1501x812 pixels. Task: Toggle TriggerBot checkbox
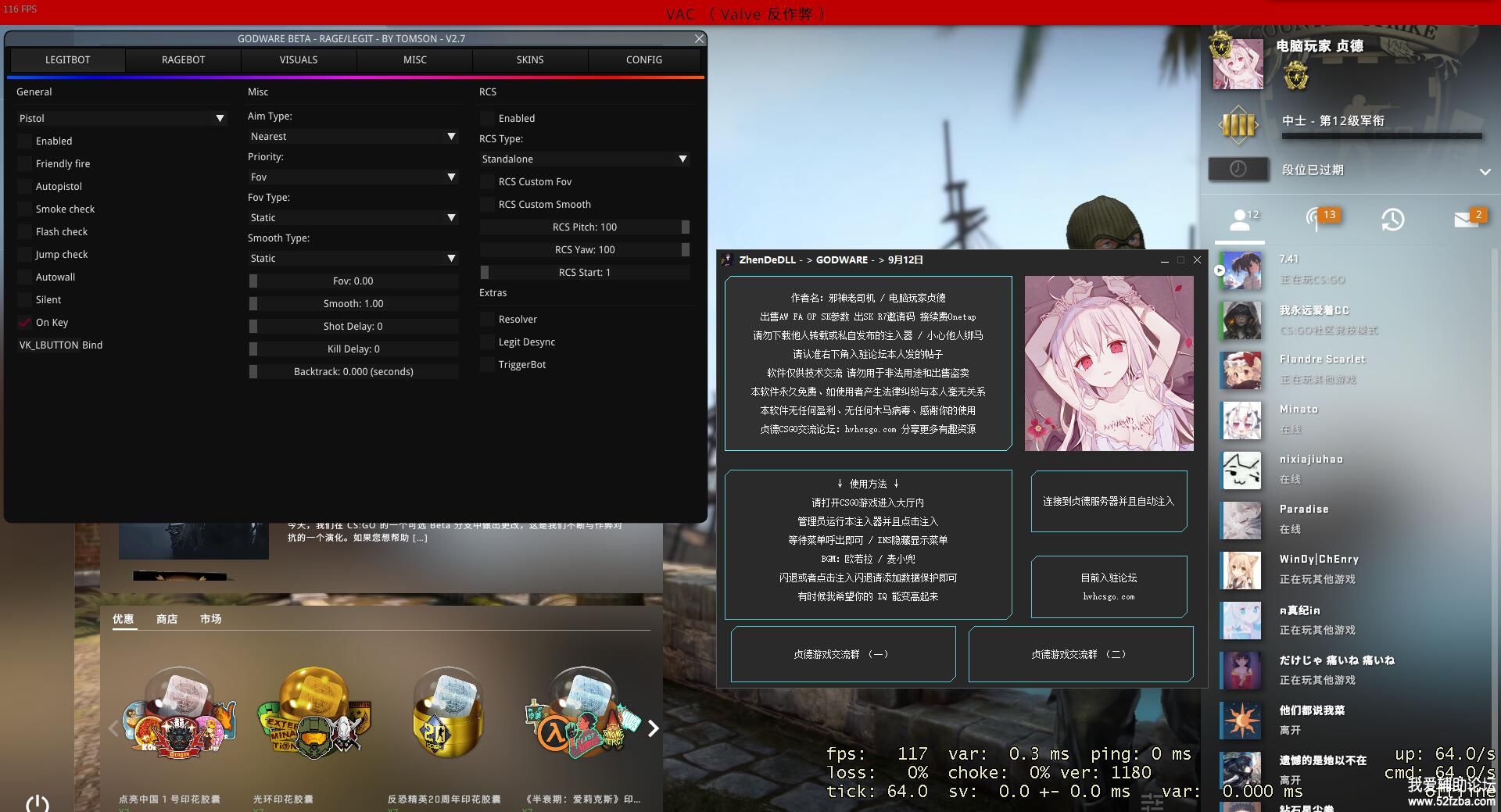point(488,364)
